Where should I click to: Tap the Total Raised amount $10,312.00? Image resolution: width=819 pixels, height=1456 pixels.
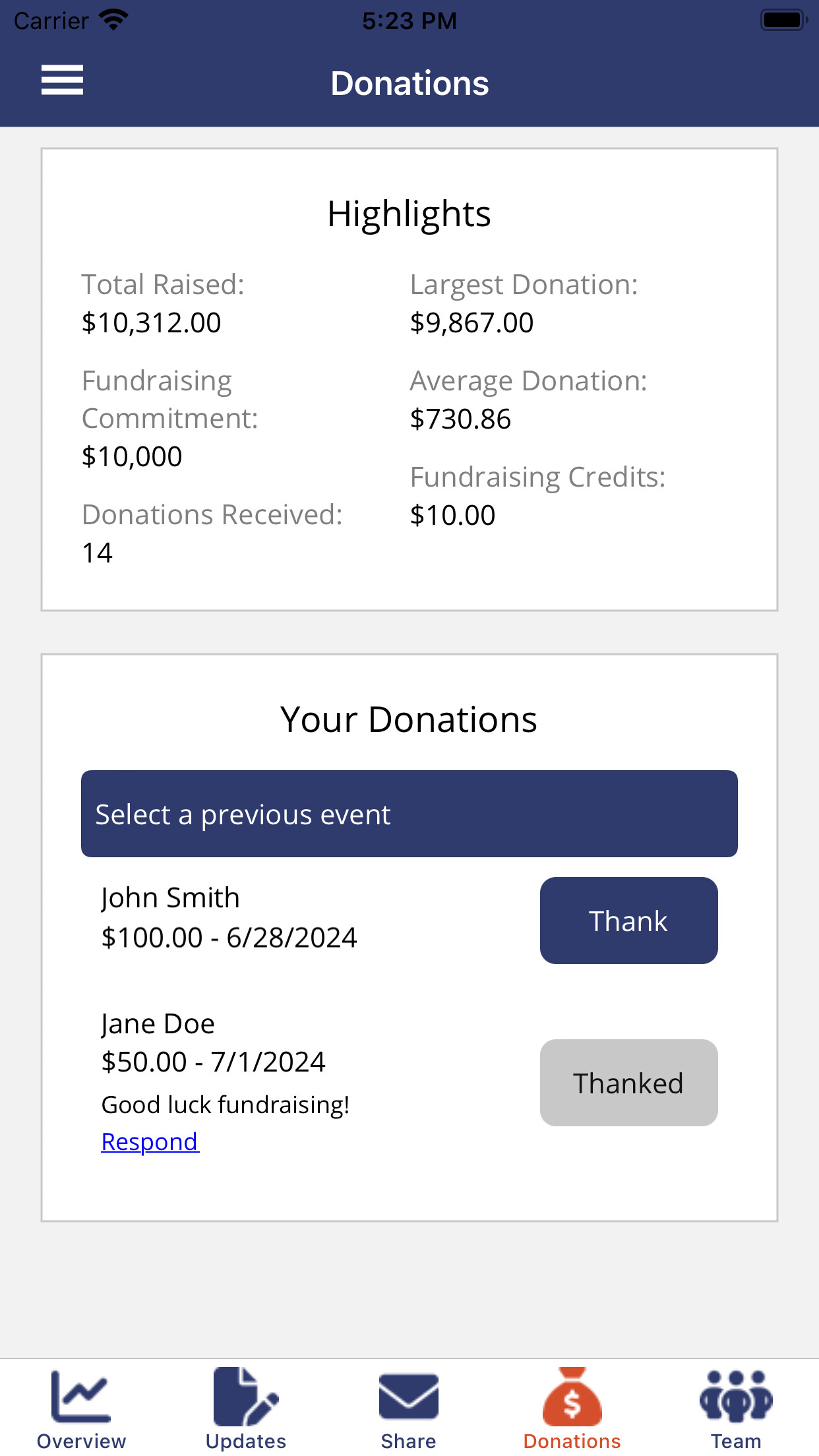(x=151, y=323)
